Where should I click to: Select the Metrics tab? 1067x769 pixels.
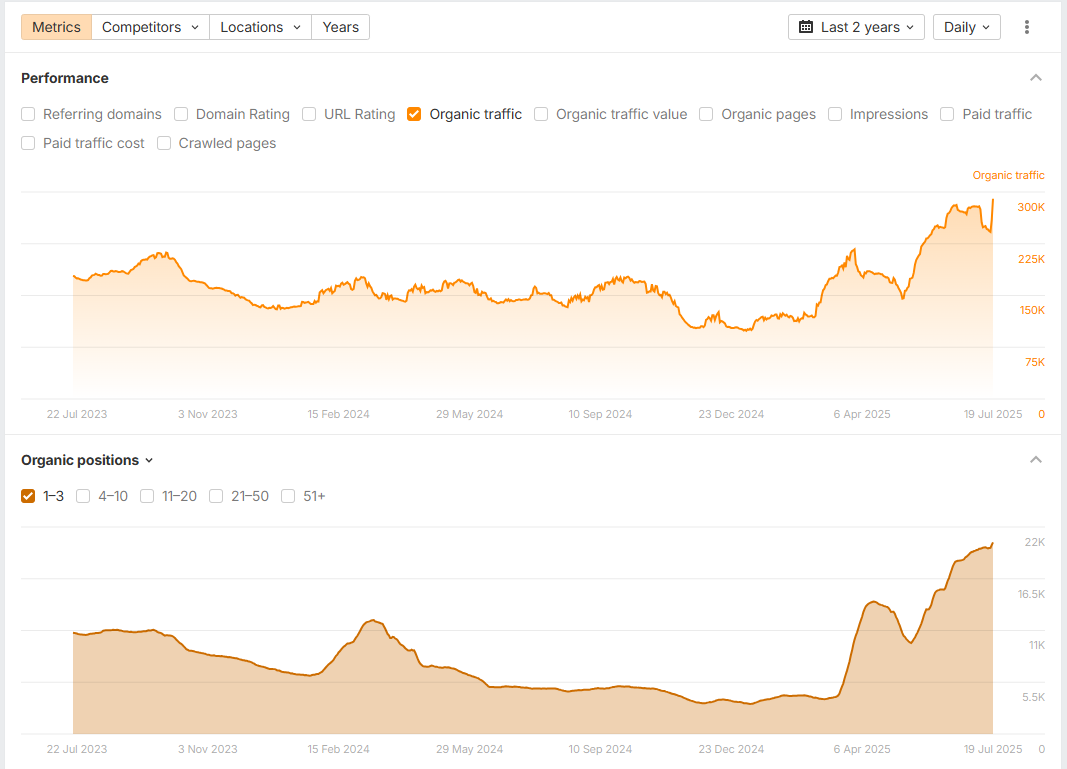pos(56,27)
